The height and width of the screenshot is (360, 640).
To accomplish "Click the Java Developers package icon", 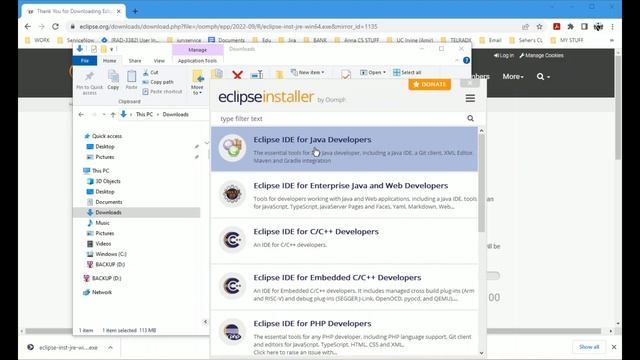I will [232, 148].
